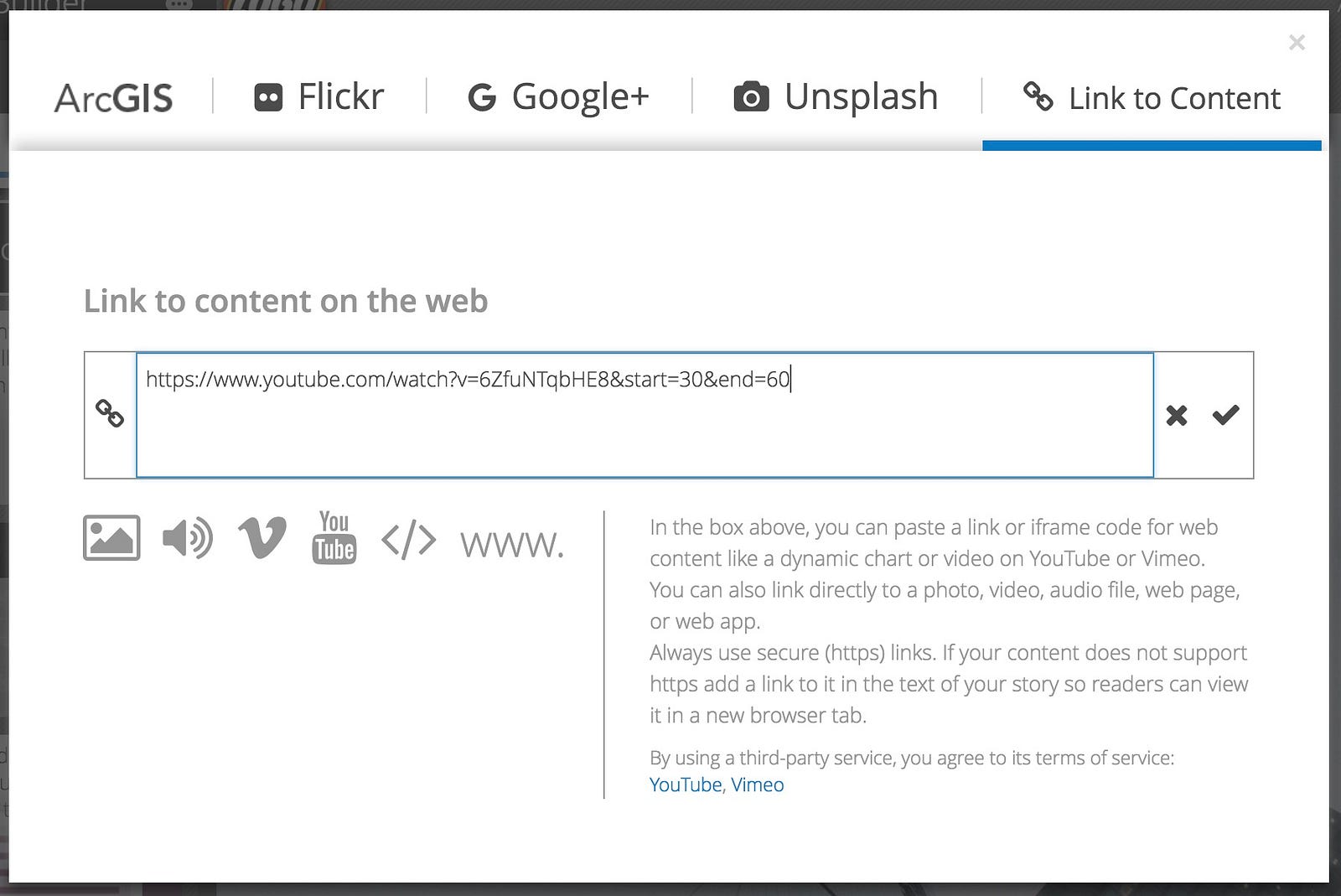Click the embed code brackets icon
This screenshot has height=896, width=1341.
coord(409,540)
